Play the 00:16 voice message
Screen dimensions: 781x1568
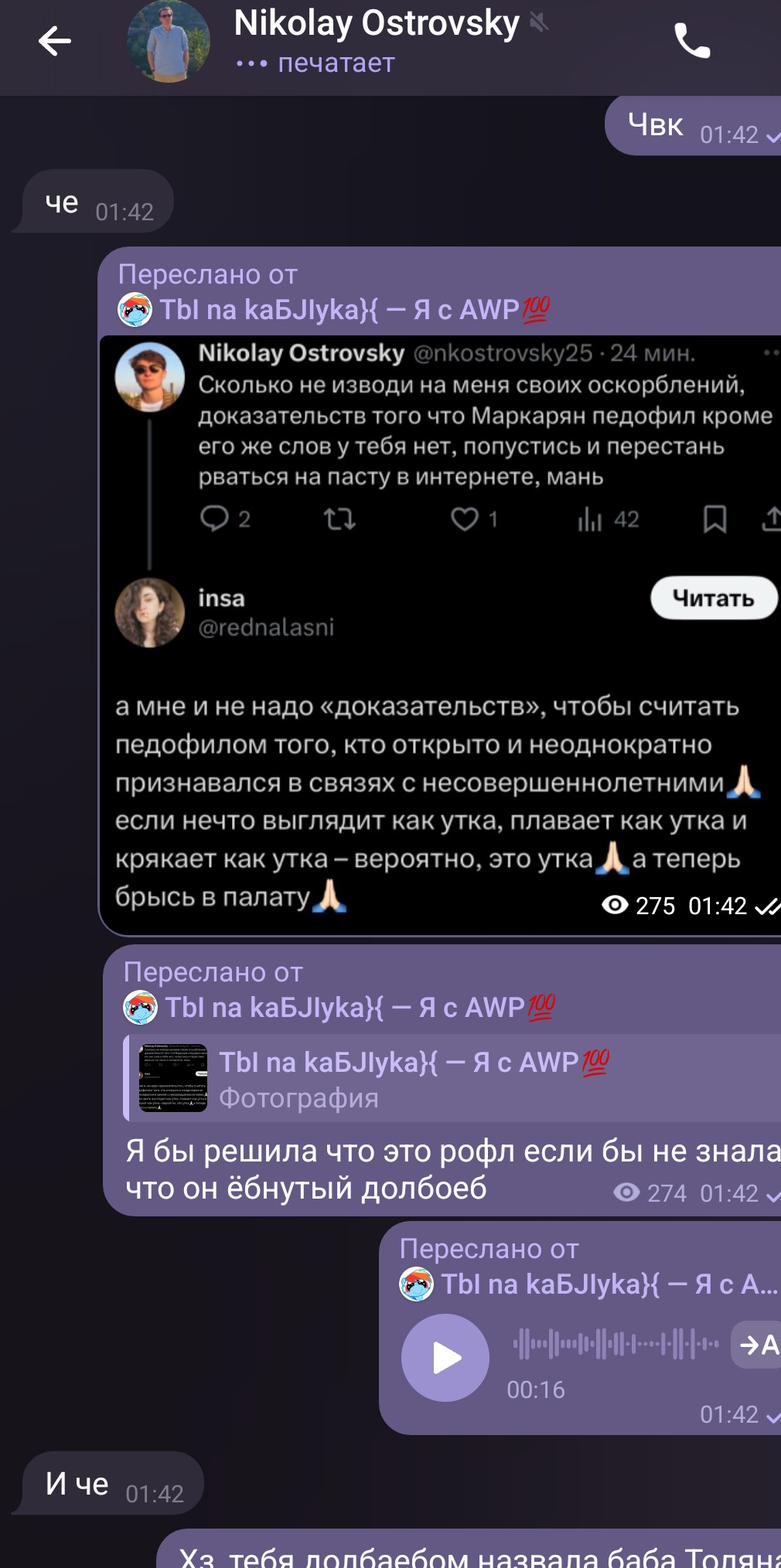point(445,1358)
